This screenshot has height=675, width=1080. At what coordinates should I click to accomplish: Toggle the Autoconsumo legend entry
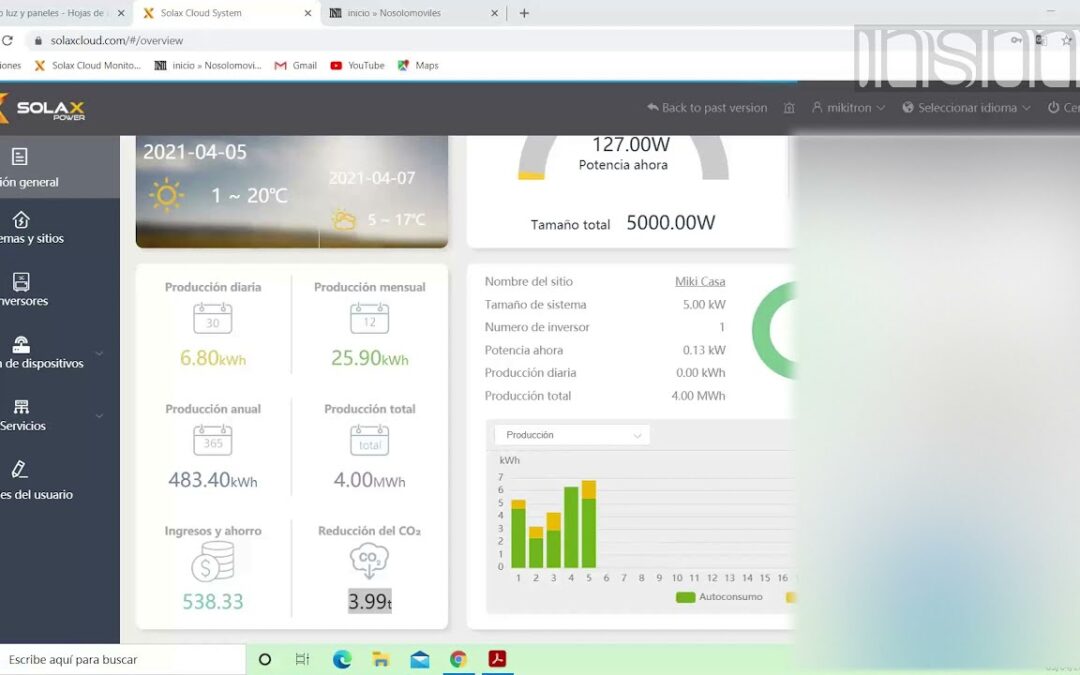coord(719,597)
